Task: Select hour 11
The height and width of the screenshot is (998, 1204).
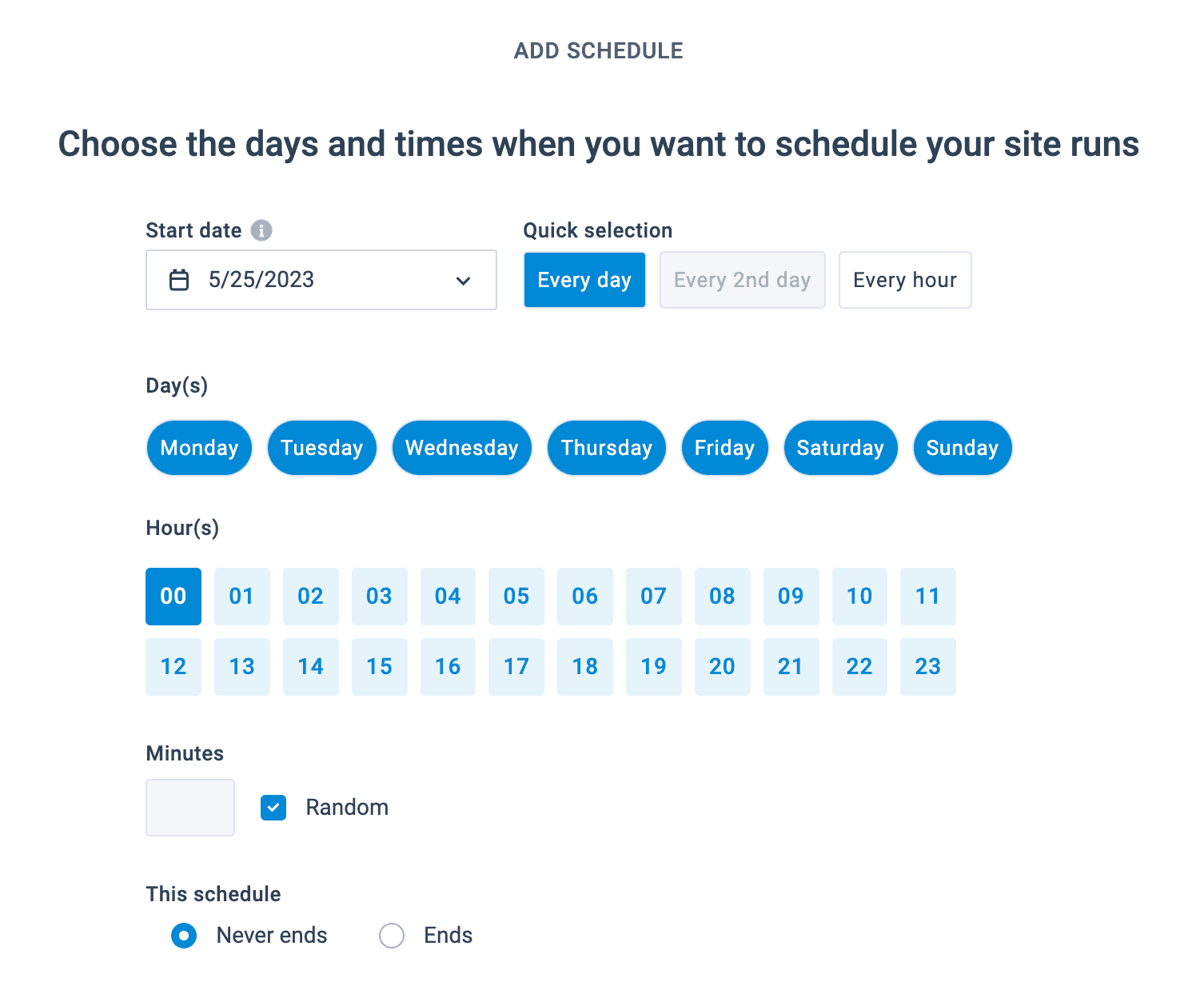Action: coord(927,597)
